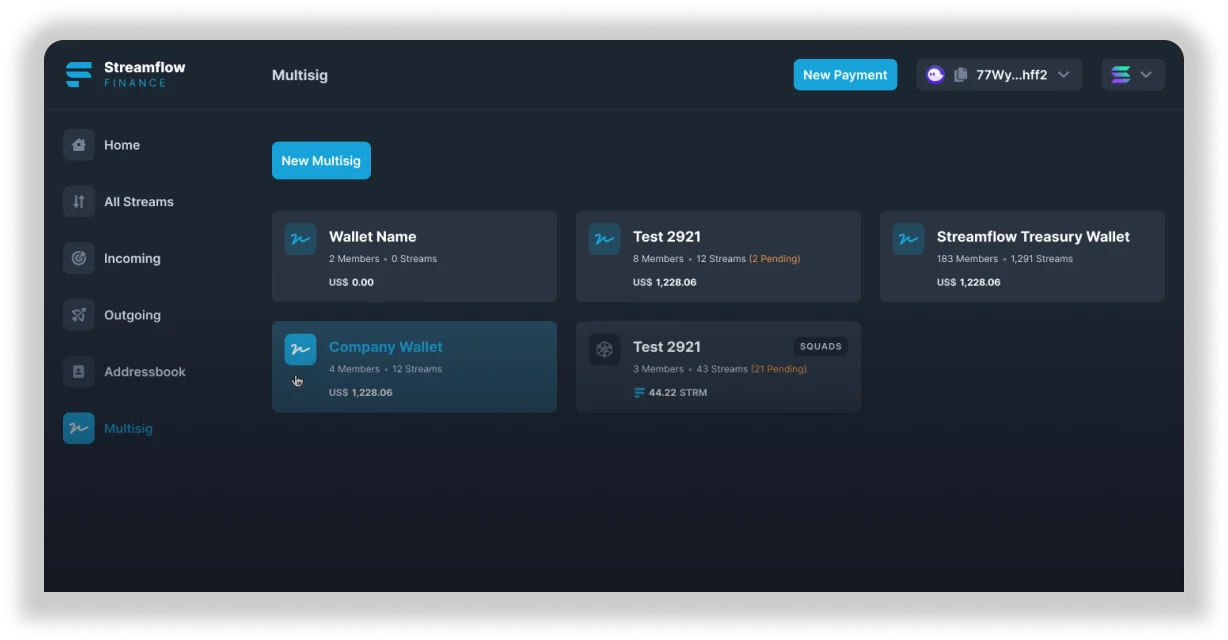
Task: Click the Company Wallet card signature icon
Action: tap(300, 349)
